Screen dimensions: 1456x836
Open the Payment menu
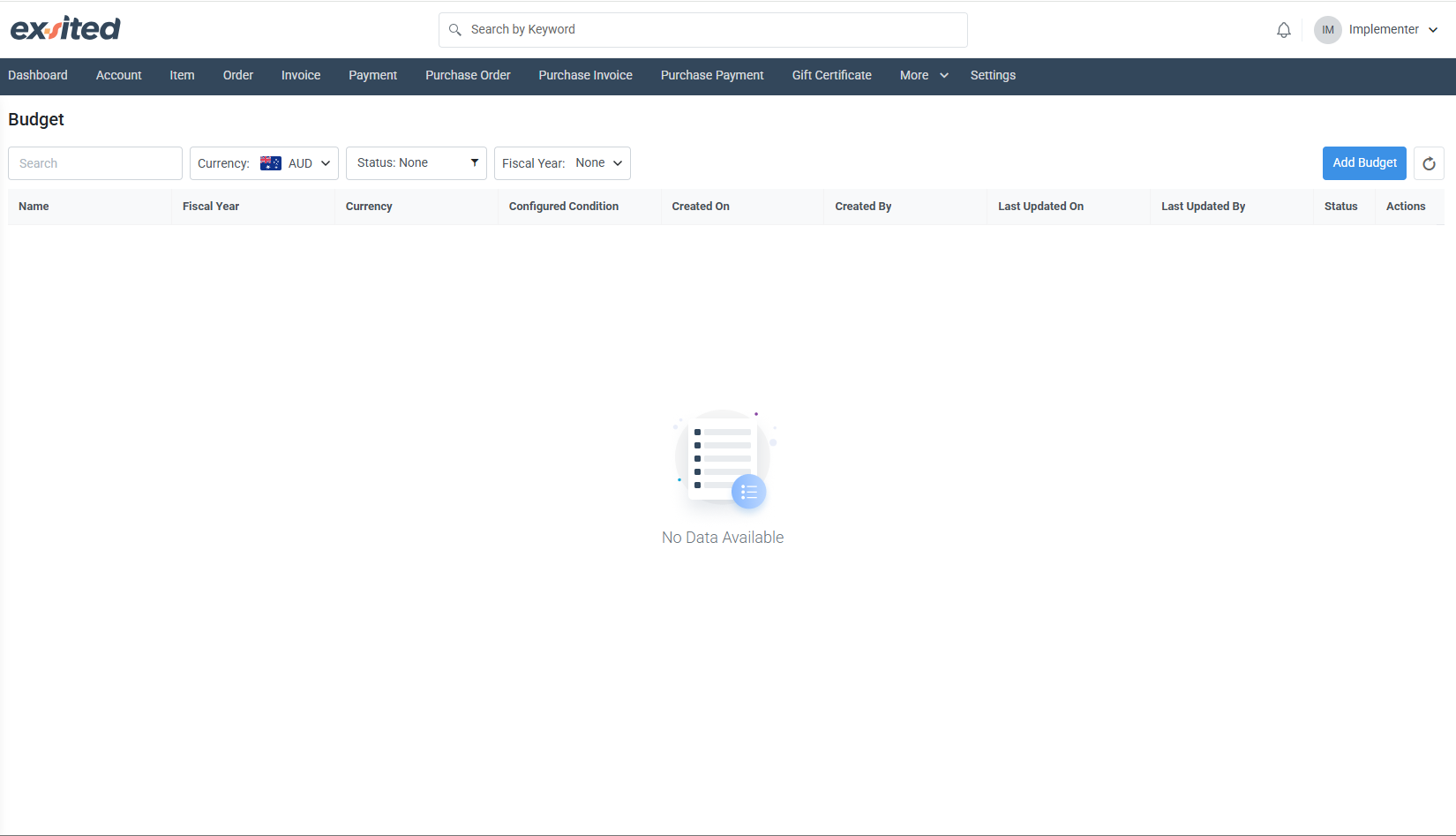(x=373, y=76)
